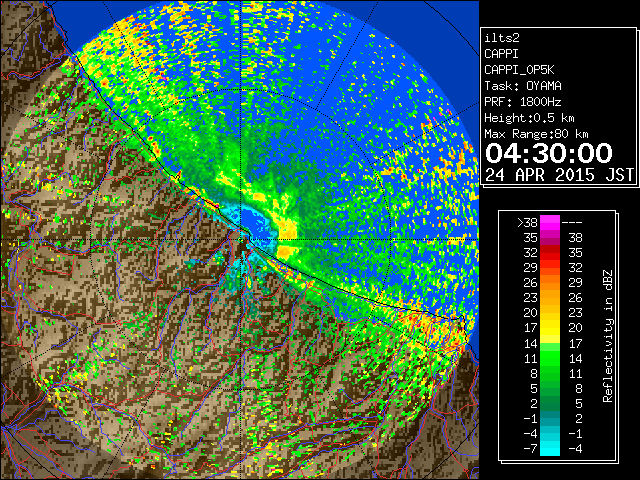
Task: Pick the cyan -7 dBZ legend swatch
Action: click(x=550, y=448)
